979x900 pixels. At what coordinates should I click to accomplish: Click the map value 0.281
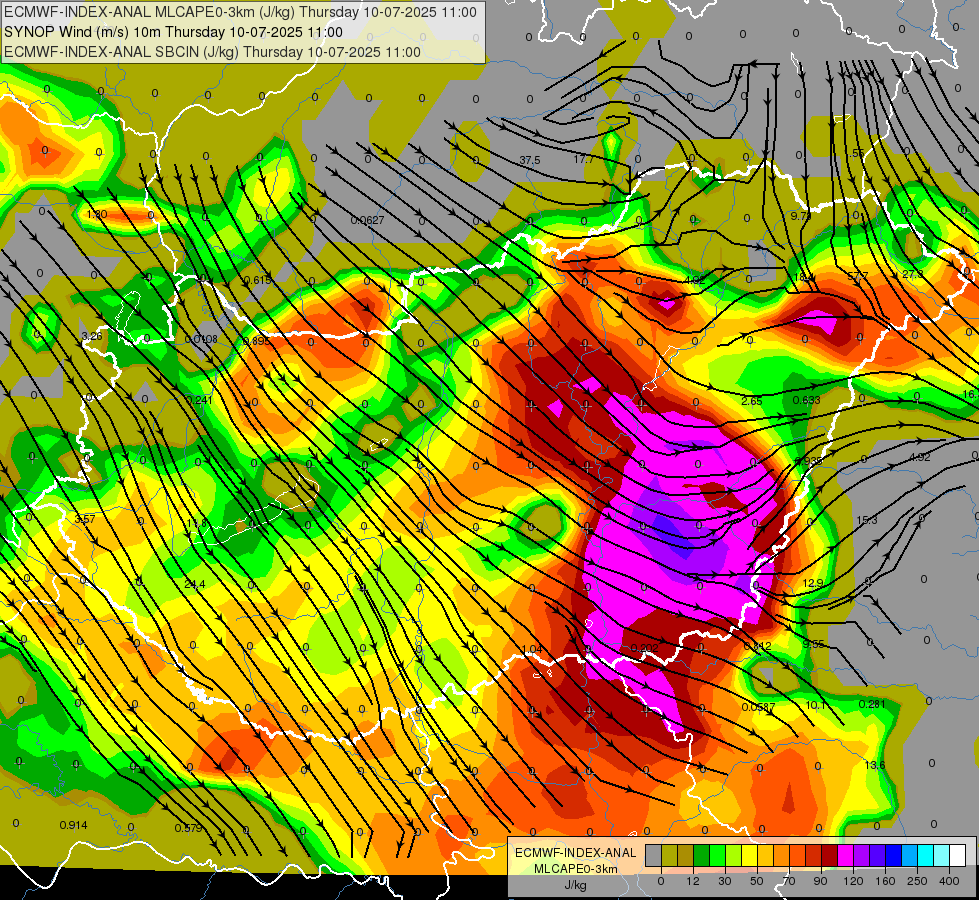click(x=872, y=704)
